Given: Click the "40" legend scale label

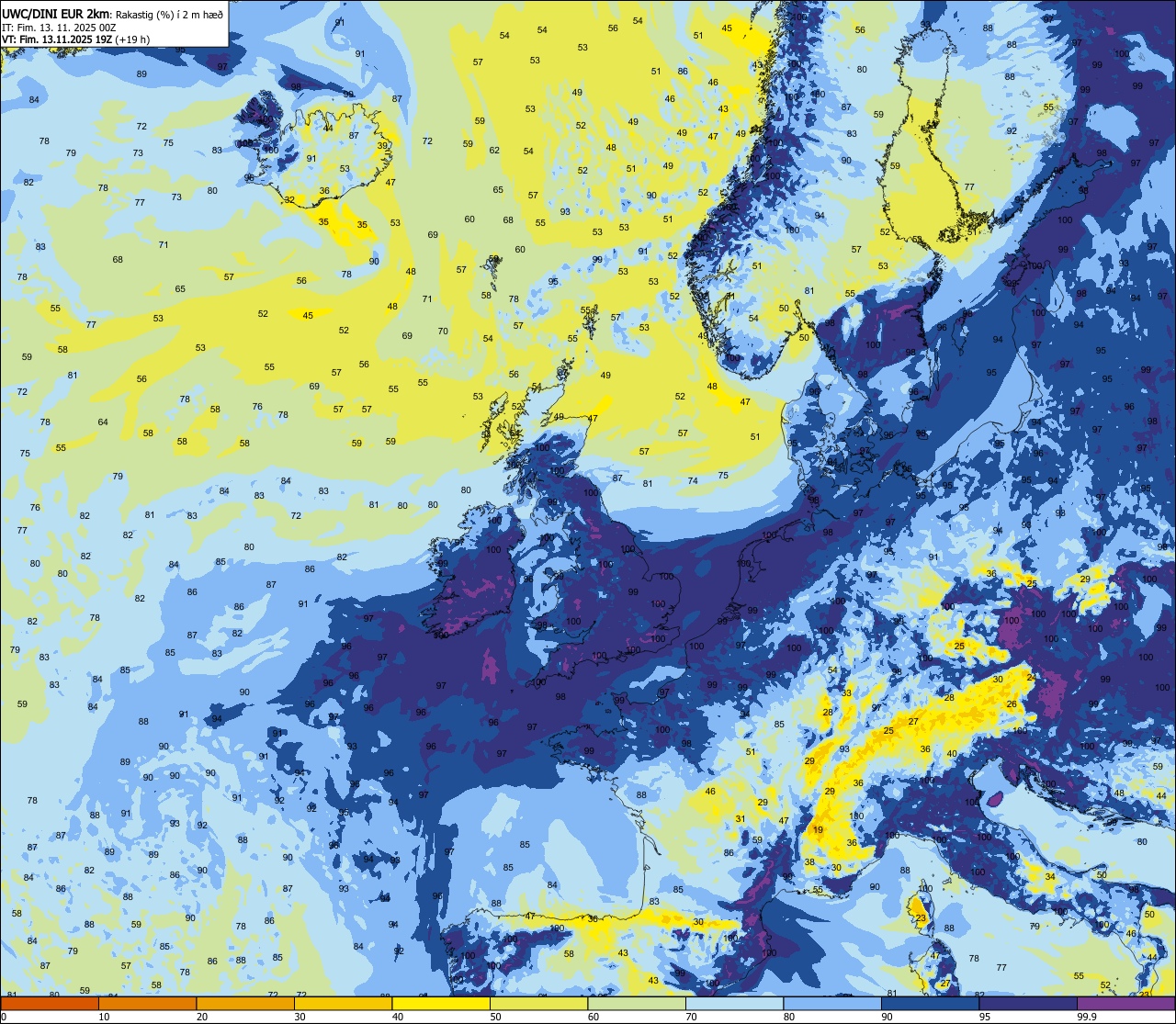Looking at the screenshot, I should click(398, 1017).
